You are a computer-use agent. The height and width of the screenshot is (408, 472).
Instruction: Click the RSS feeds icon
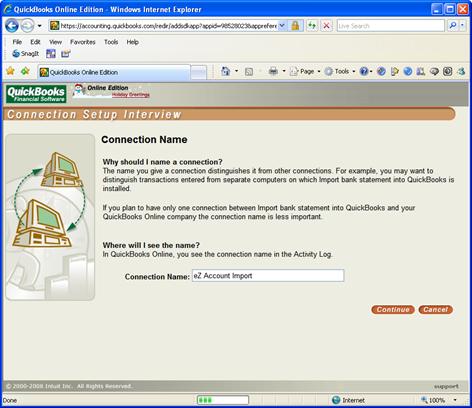tap(249, 71)
